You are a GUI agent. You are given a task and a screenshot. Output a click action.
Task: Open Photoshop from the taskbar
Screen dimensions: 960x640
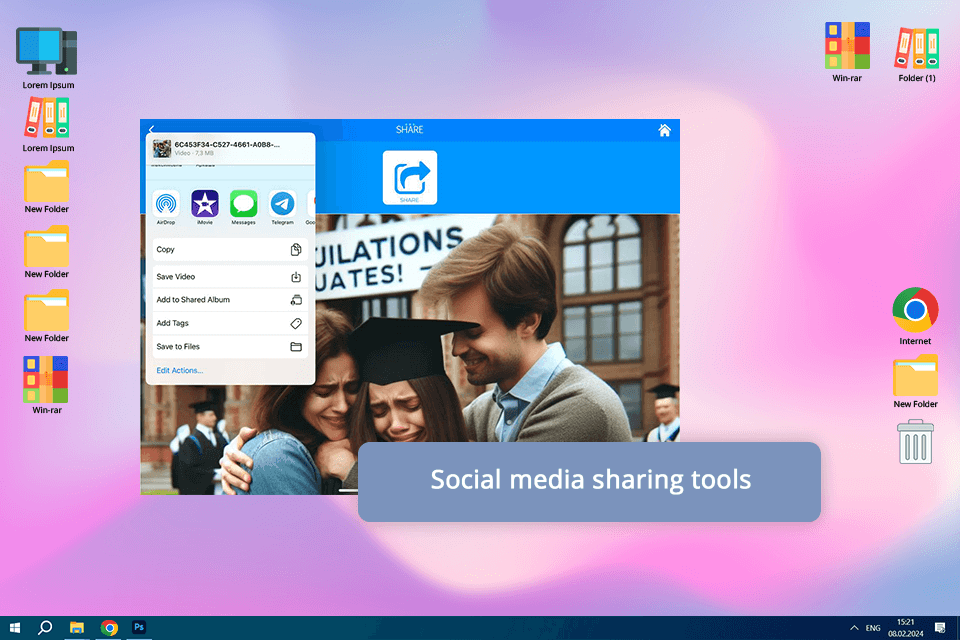click(139, 628)
